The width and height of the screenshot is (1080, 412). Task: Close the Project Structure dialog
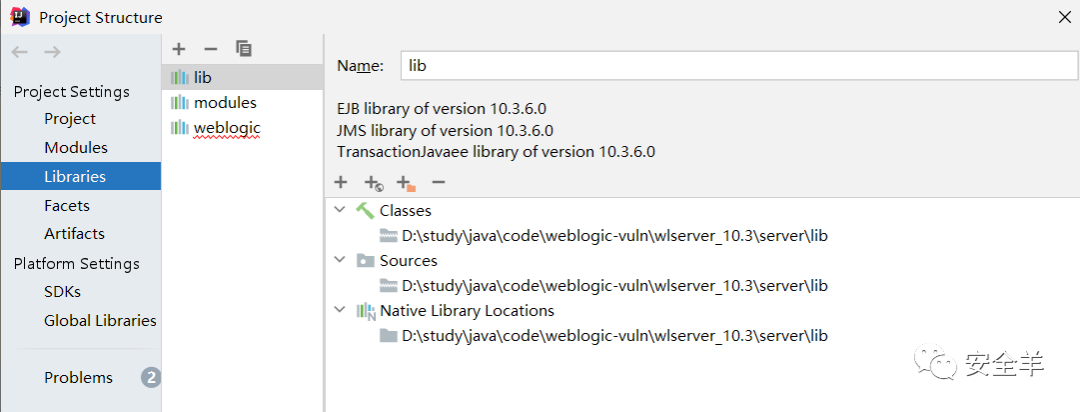(x=1064, y=18)
